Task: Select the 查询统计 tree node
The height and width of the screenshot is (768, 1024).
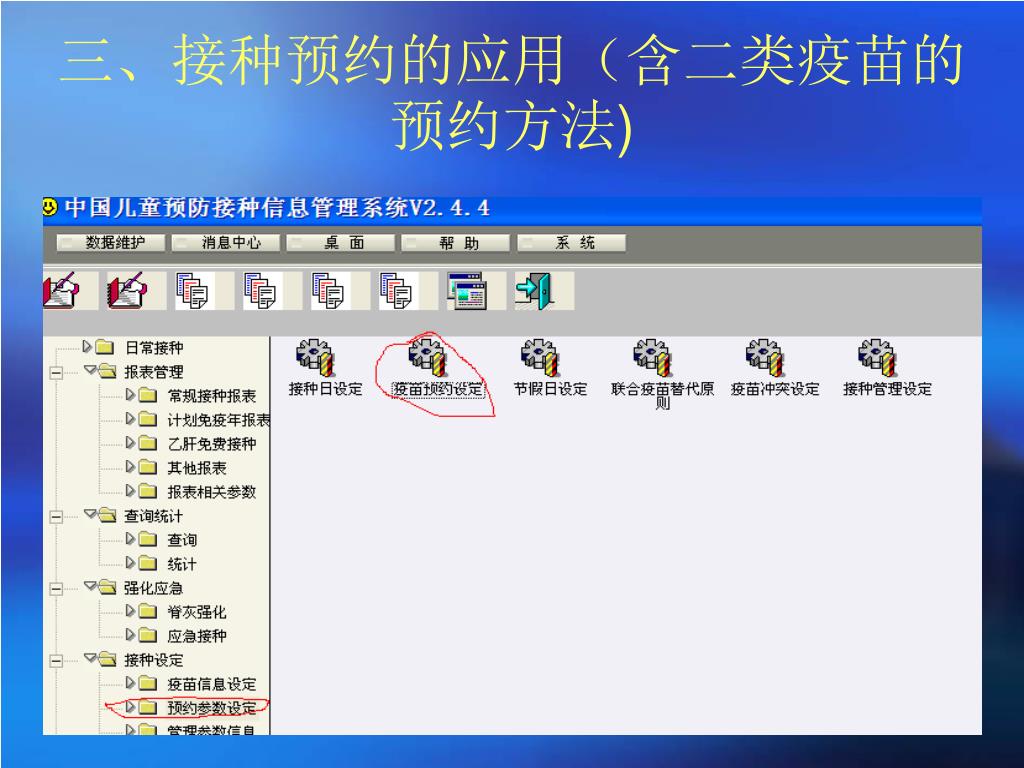Action: pos(154,517)
